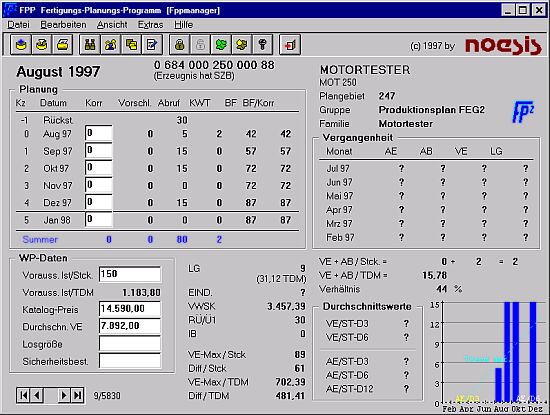Click the key toolbar icon
Screen dimensions: 550x415
pyautogui.click(x=262, y=45)
